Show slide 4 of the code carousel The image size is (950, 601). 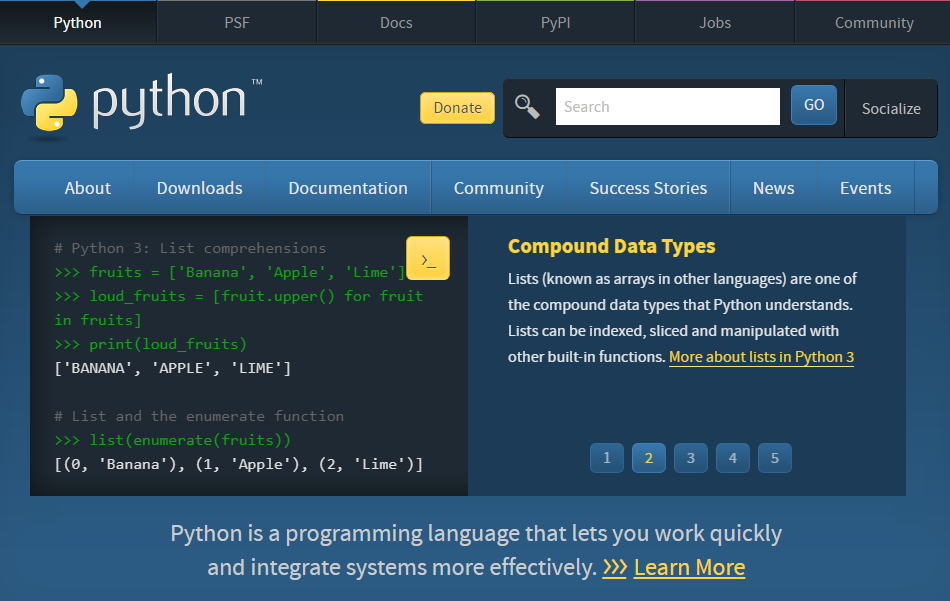[x=732, y=458]
